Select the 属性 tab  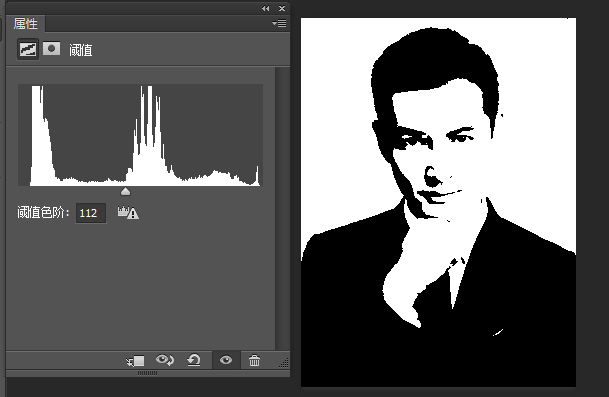[26, 24]
